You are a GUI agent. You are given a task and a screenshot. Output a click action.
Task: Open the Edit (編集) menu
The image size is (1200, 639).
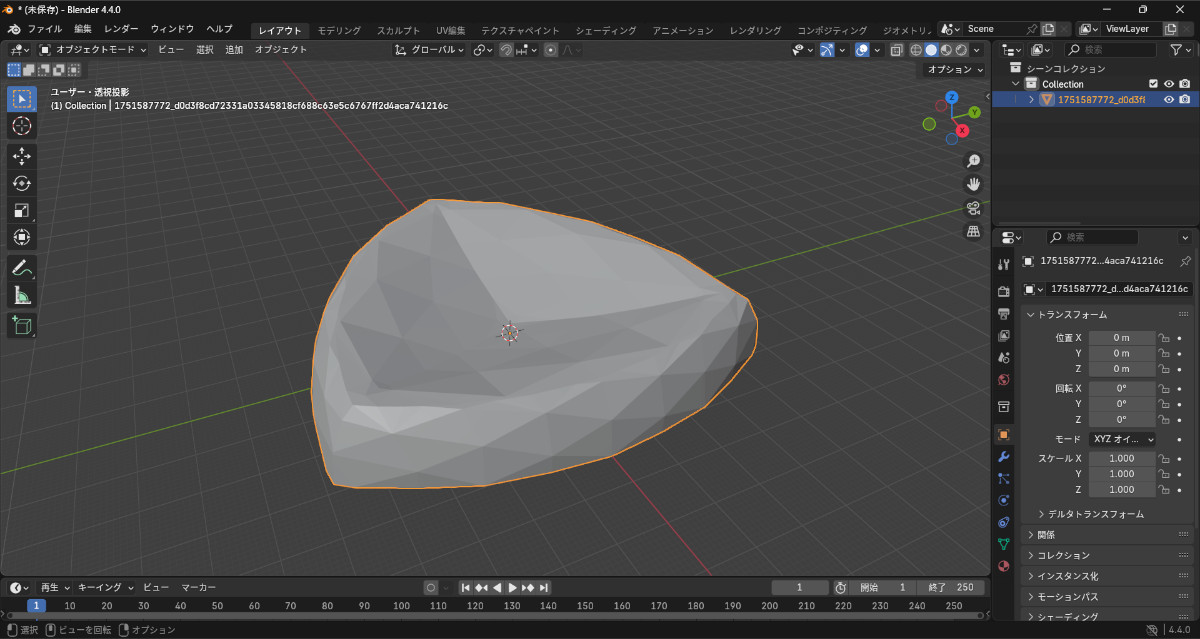point(83,29)
